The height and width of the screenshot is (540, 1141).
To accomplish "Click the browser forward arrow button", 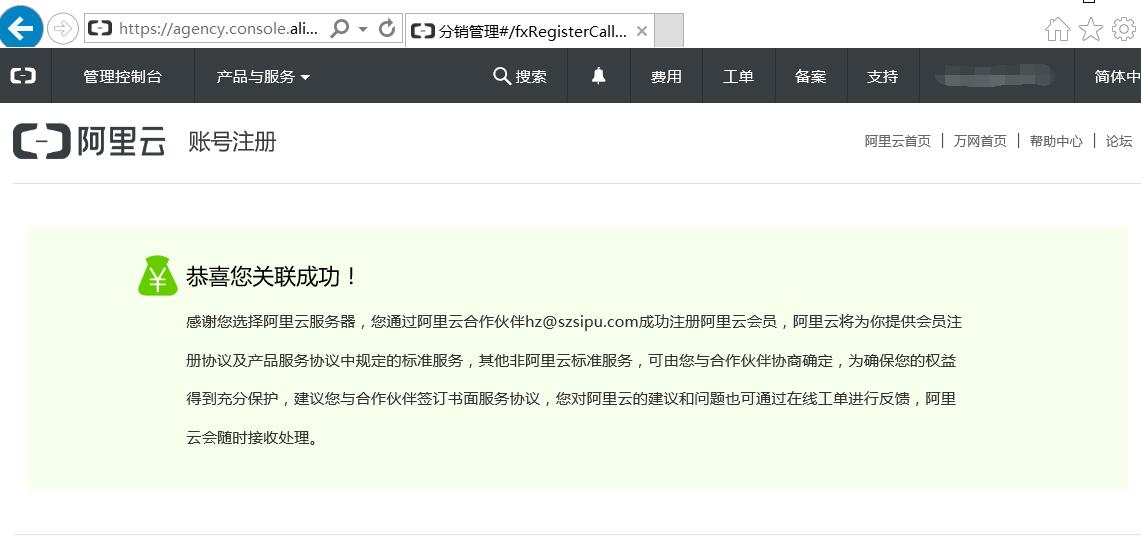I will [62, 29].
